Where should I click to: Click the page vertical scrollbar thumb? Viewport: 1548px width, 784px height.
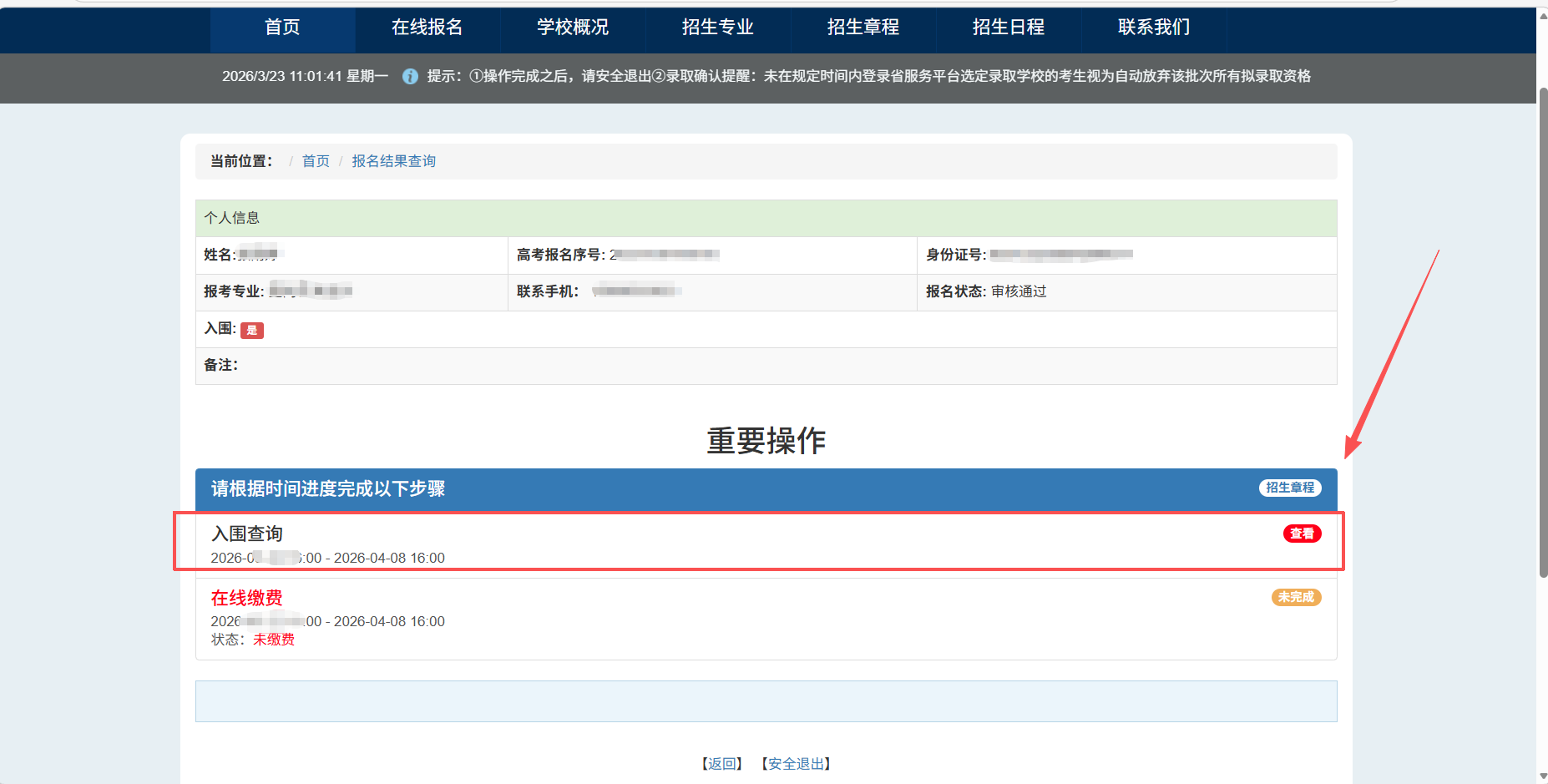coord(1542,334)
